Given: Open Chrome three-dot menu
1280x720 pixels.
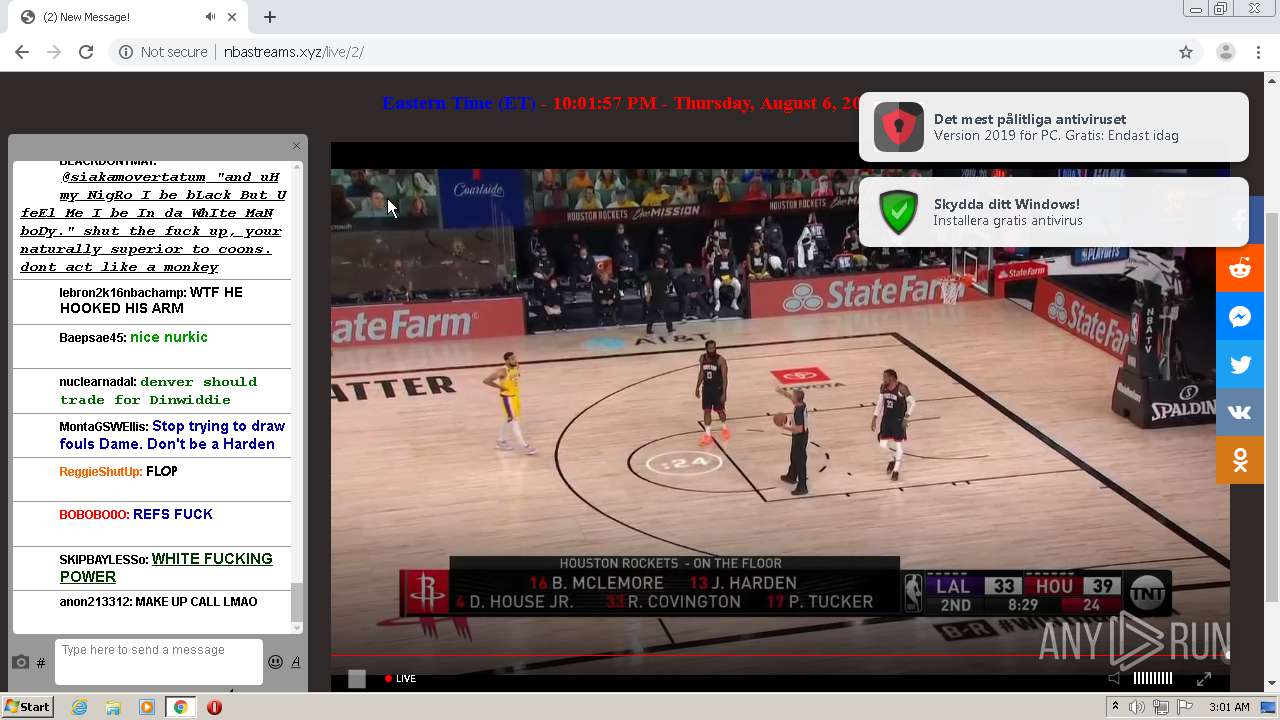Looking at the screenshot, I should [x=1258, y=52].
